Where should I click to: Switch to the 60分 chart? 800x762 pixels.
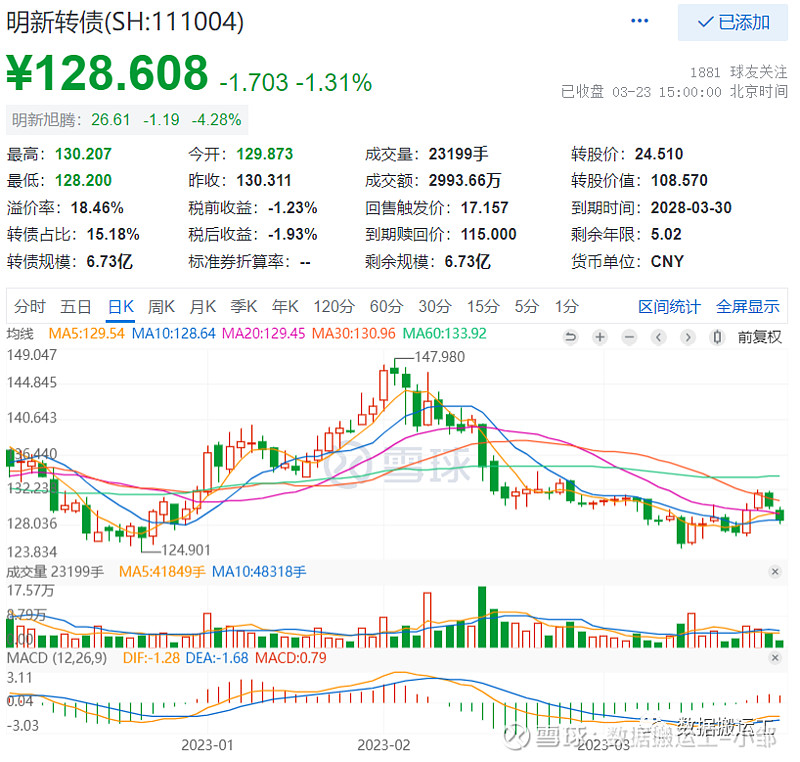(x=386, y=307)
